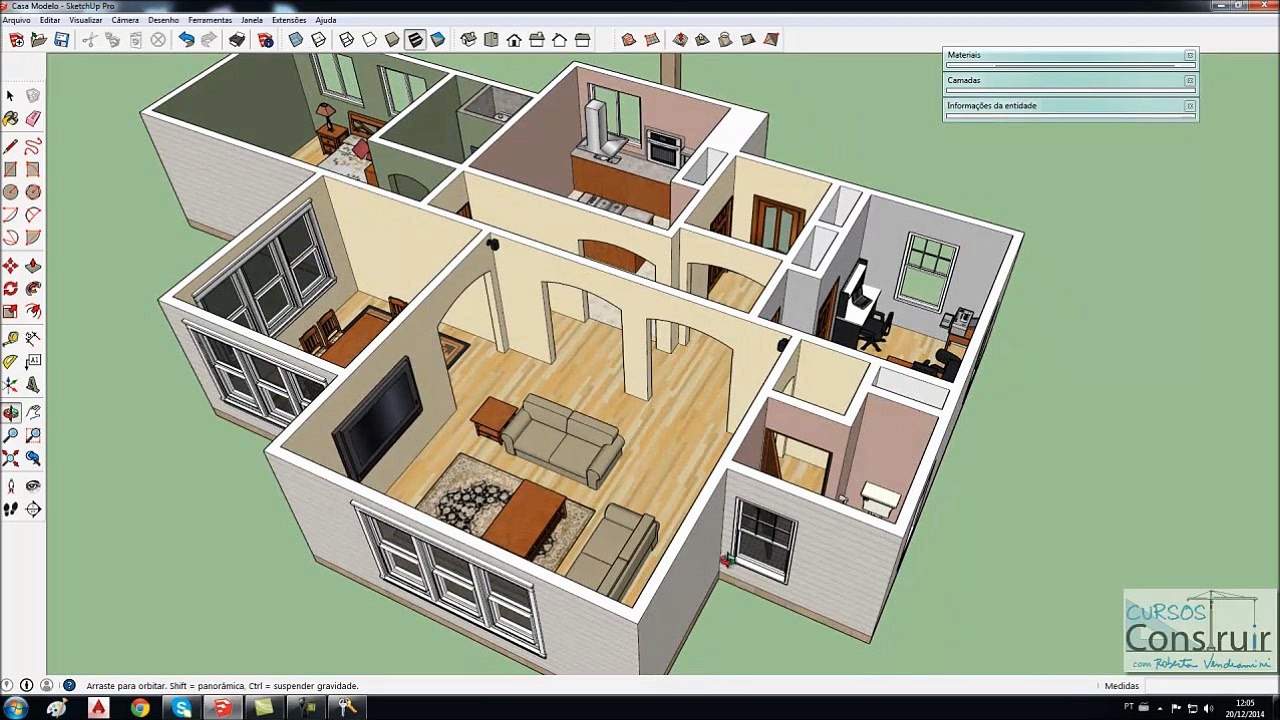
Task: Click the help question mark in status bar
Action: point(69,686)
